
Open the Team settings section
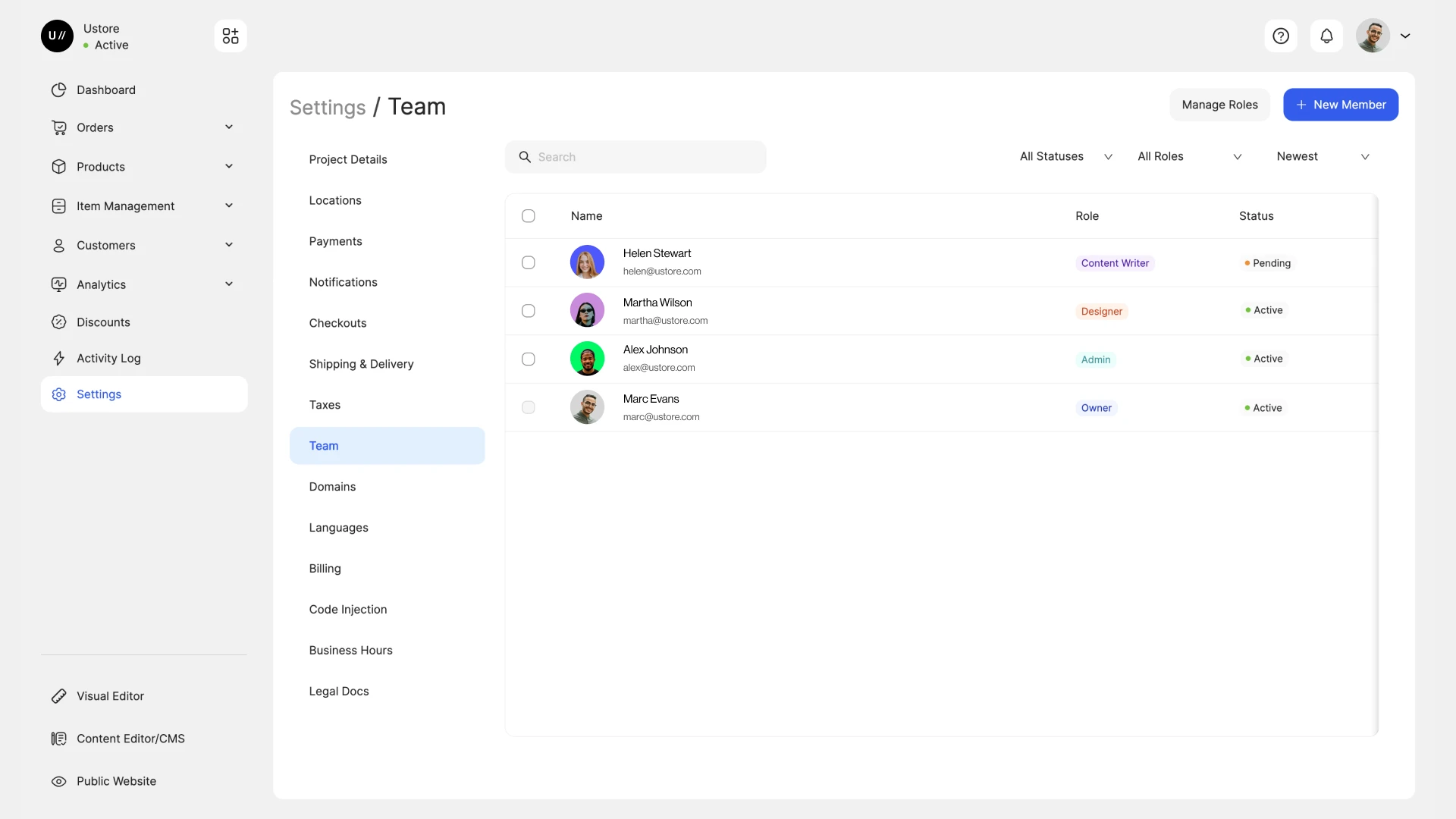[x=323, y=445]
